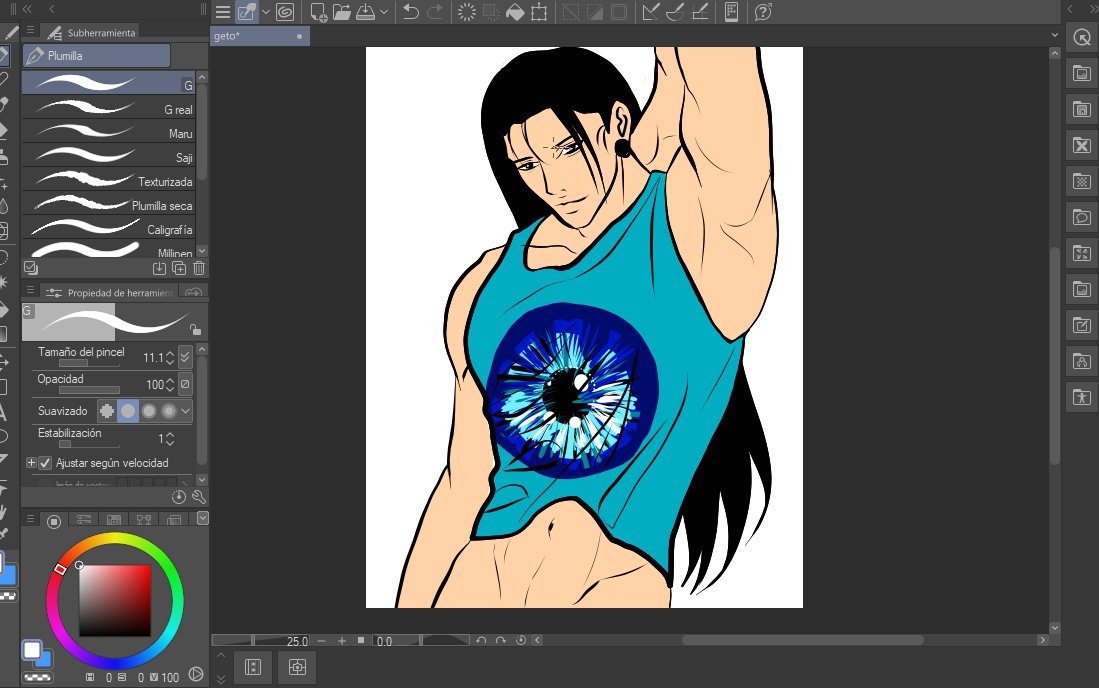Select the G real brush
Image resolution: width=1099 pixels, height=688 pixels.
tap(109, 108)
